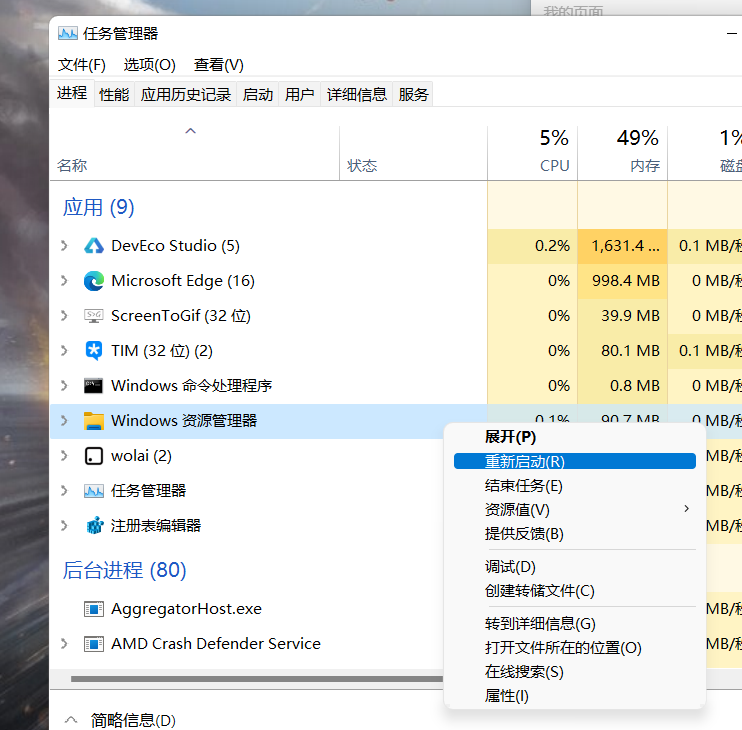Expand the wolai (2) group
Viewport: 742px width, 730px height.
[64, 456]
